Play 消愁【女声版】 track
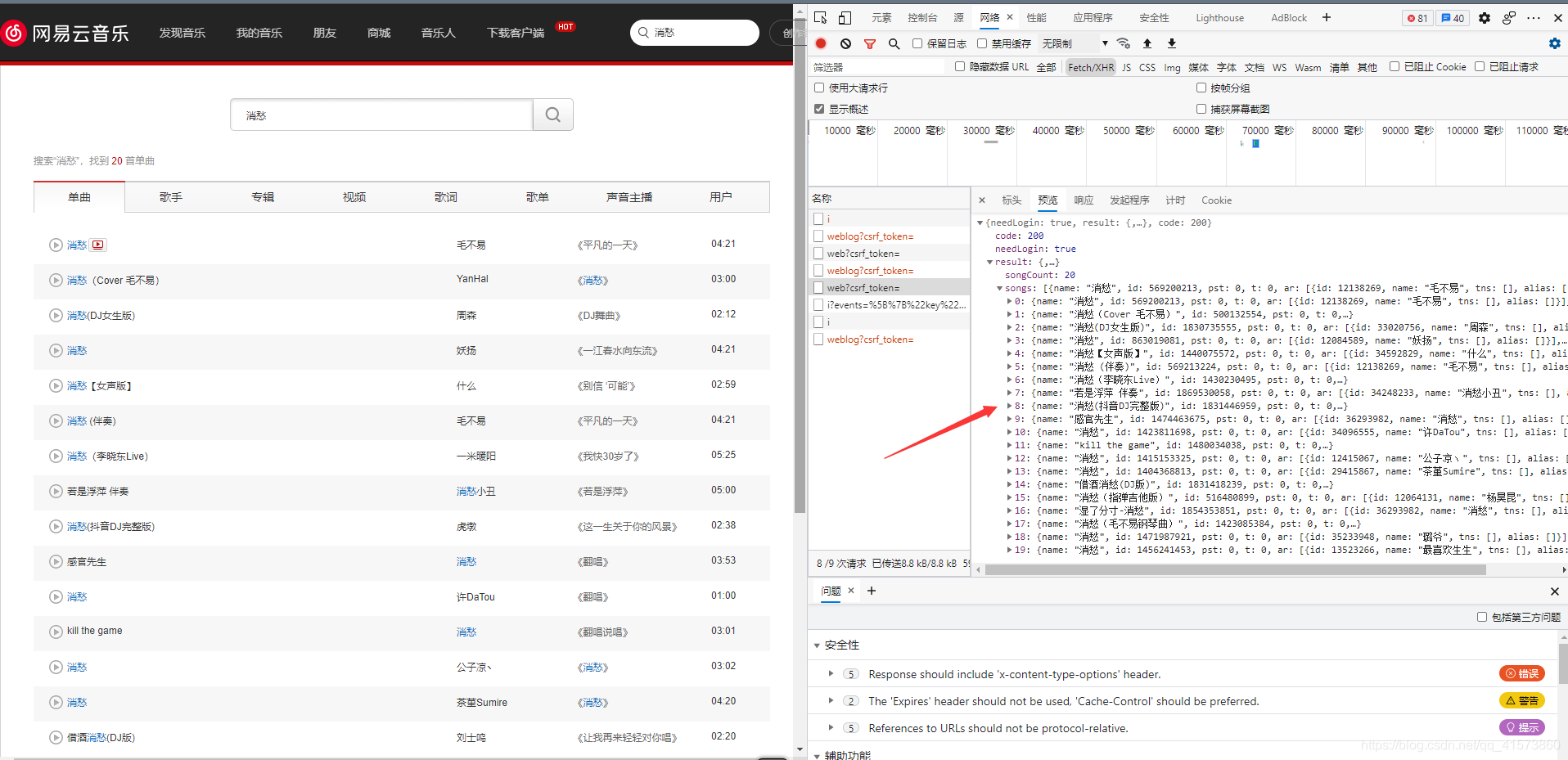1568x760 pixels. pyautogui.click(x=56, y=385)
